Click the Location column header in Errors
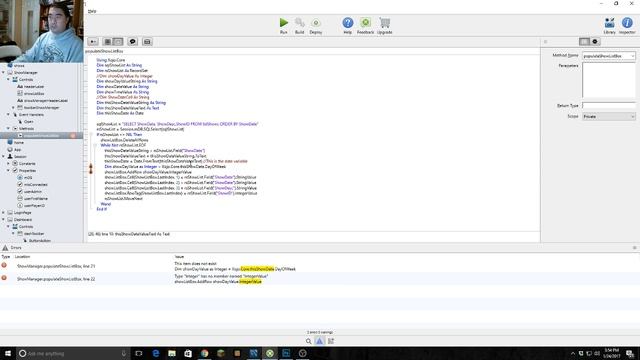This screenshot has height=360, width=640. [x=22, y=257]
